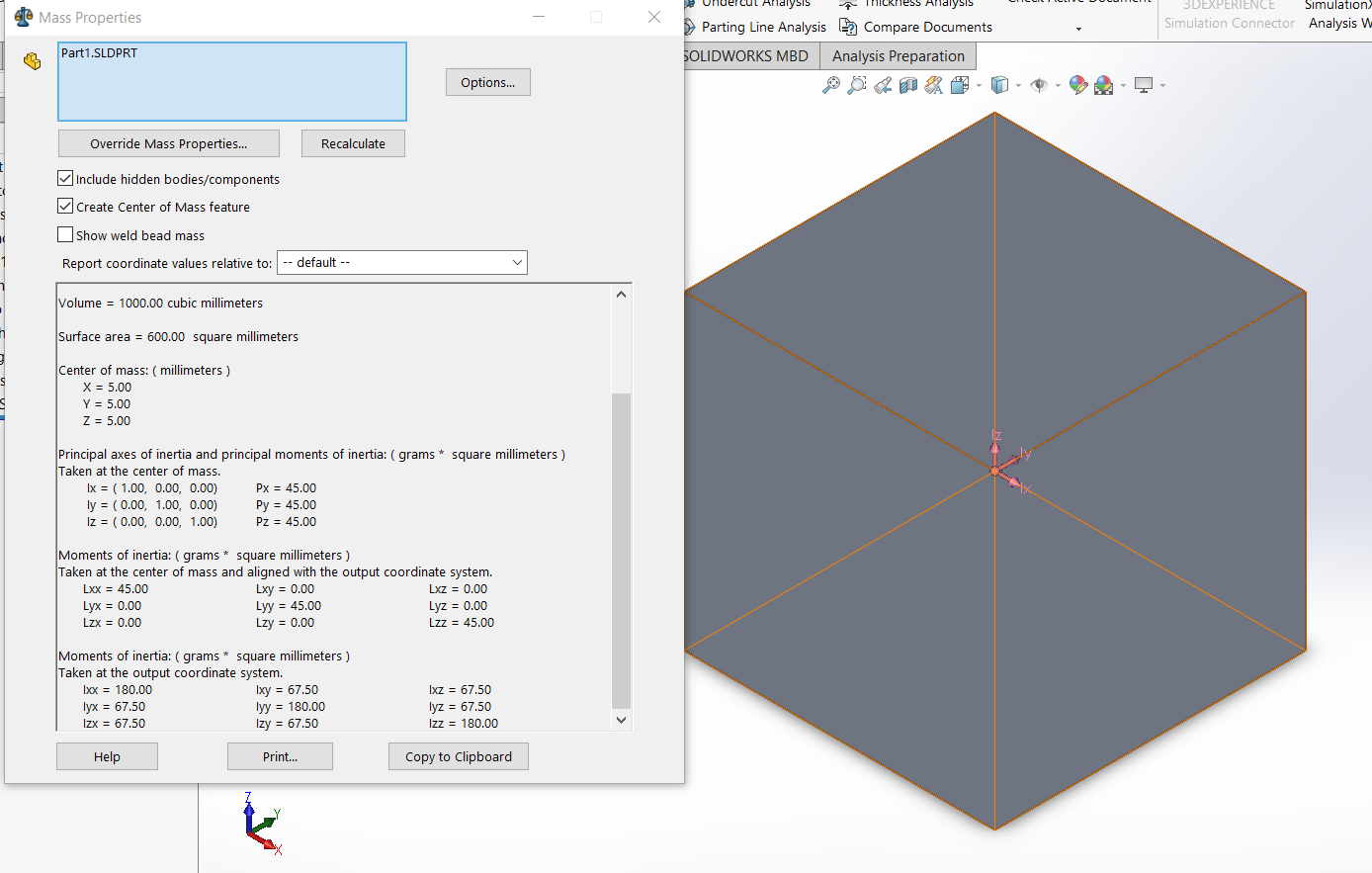Click the selection icon beside Part1.SLDPRT box
This screenshot has height=873, width=1372.
coord(33,61)
